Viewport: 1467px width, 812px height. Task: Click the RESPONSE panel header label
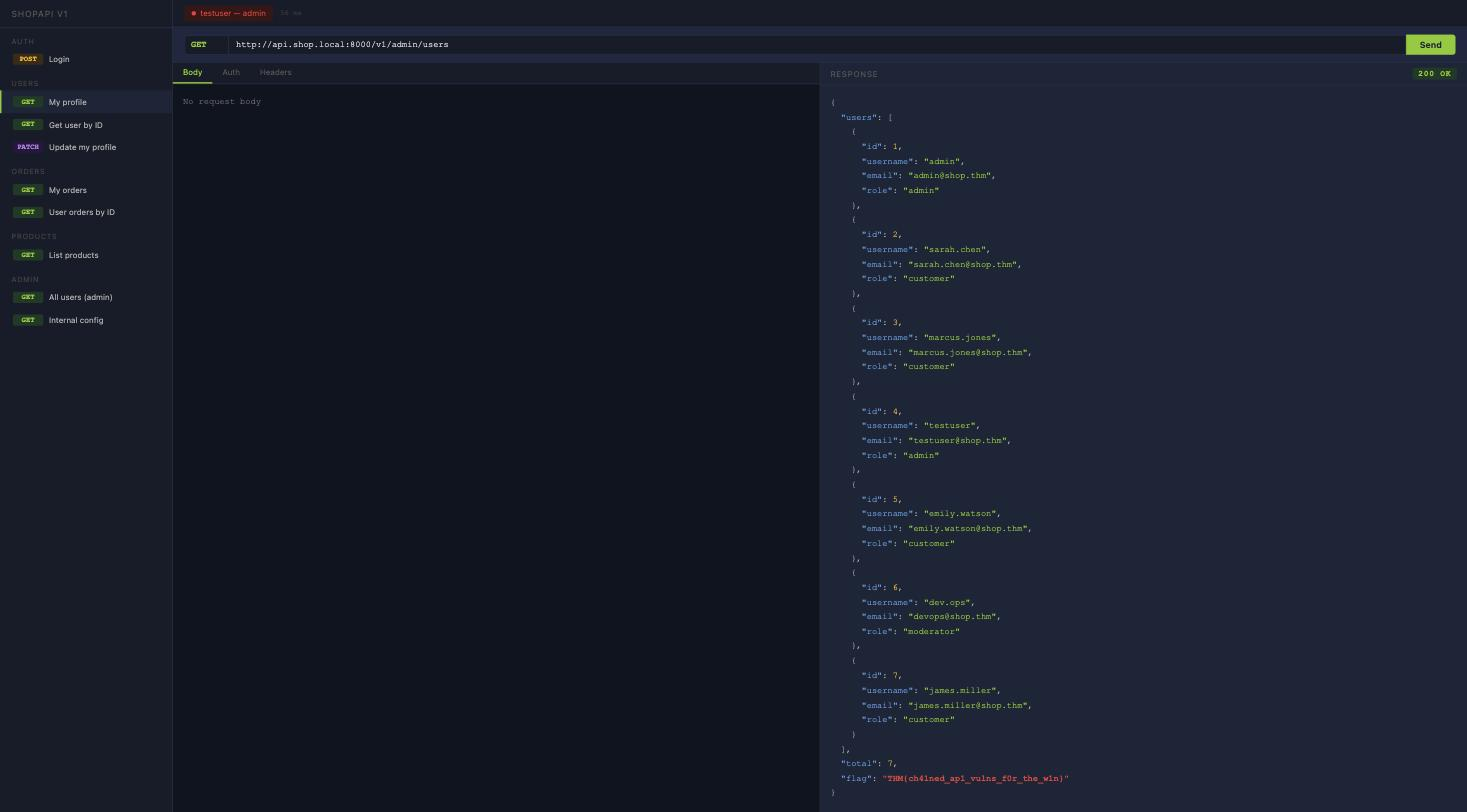pyautogui.click(x=854, y=74)
